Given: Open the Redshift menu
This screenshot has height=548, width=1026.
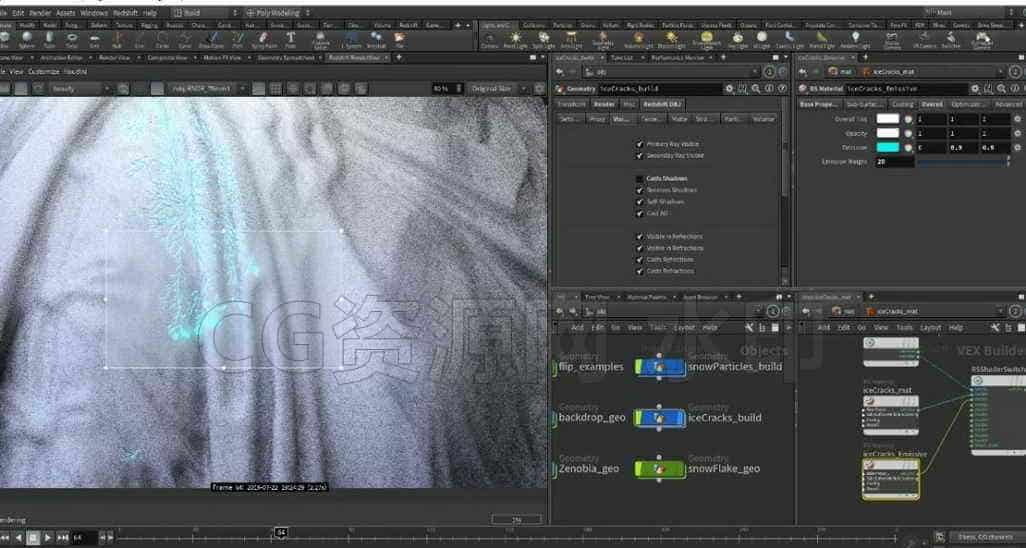Looking at the screenshot, I should tap(126, 12).
